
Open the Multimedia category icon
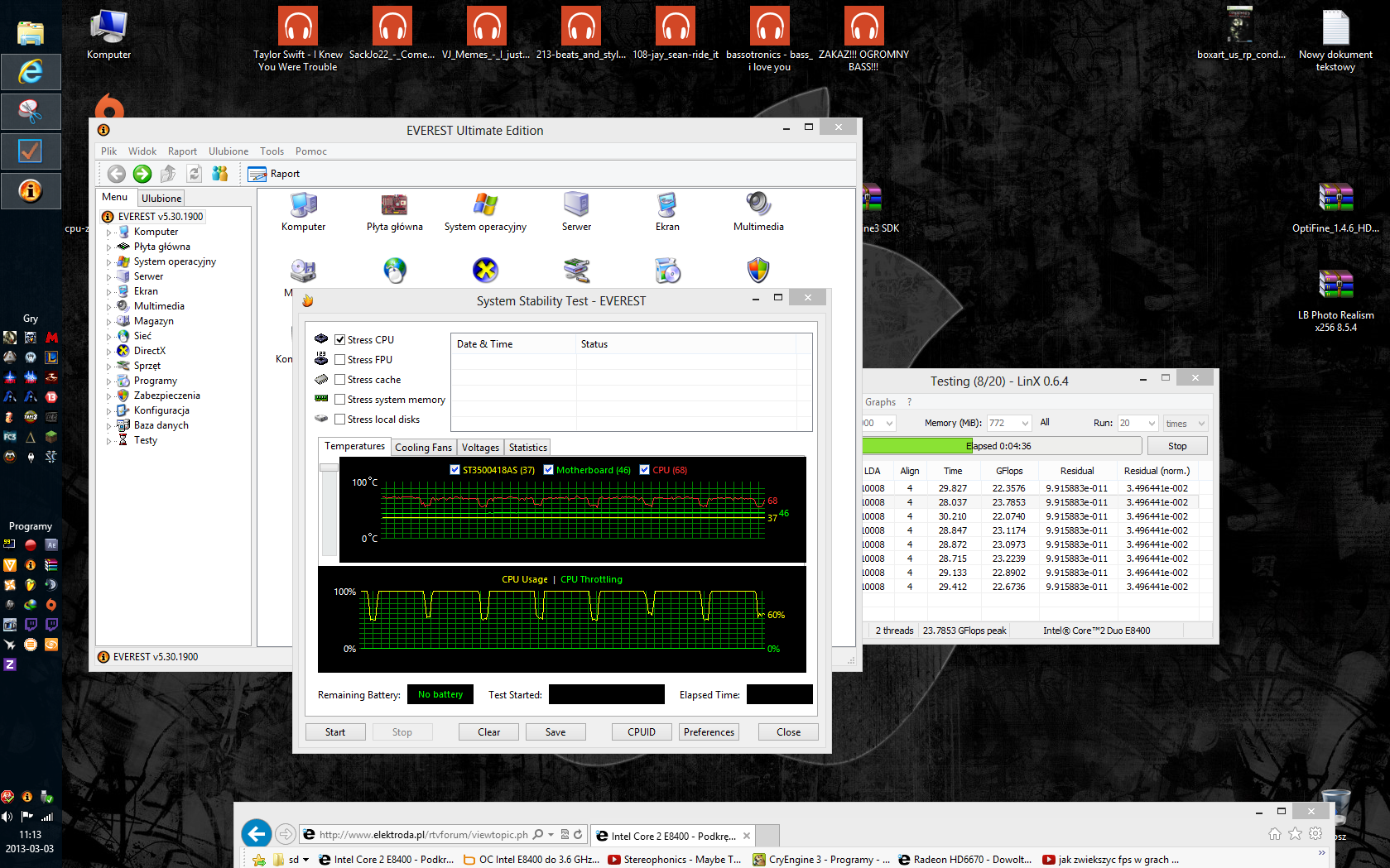[758, 212]
